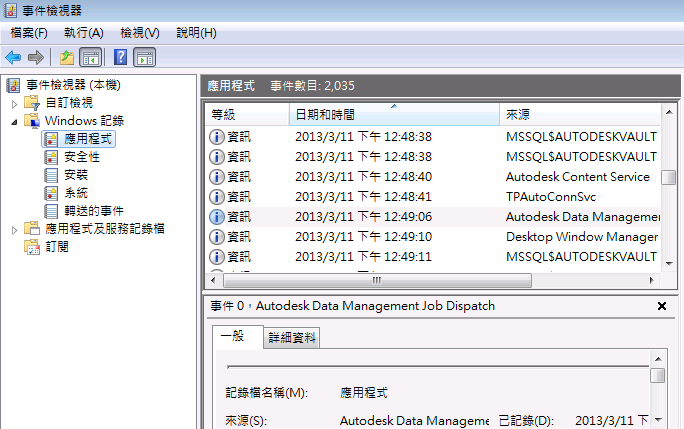Select Windows 記錄 folder in tree
684x429 pixels.
point(84,120)
